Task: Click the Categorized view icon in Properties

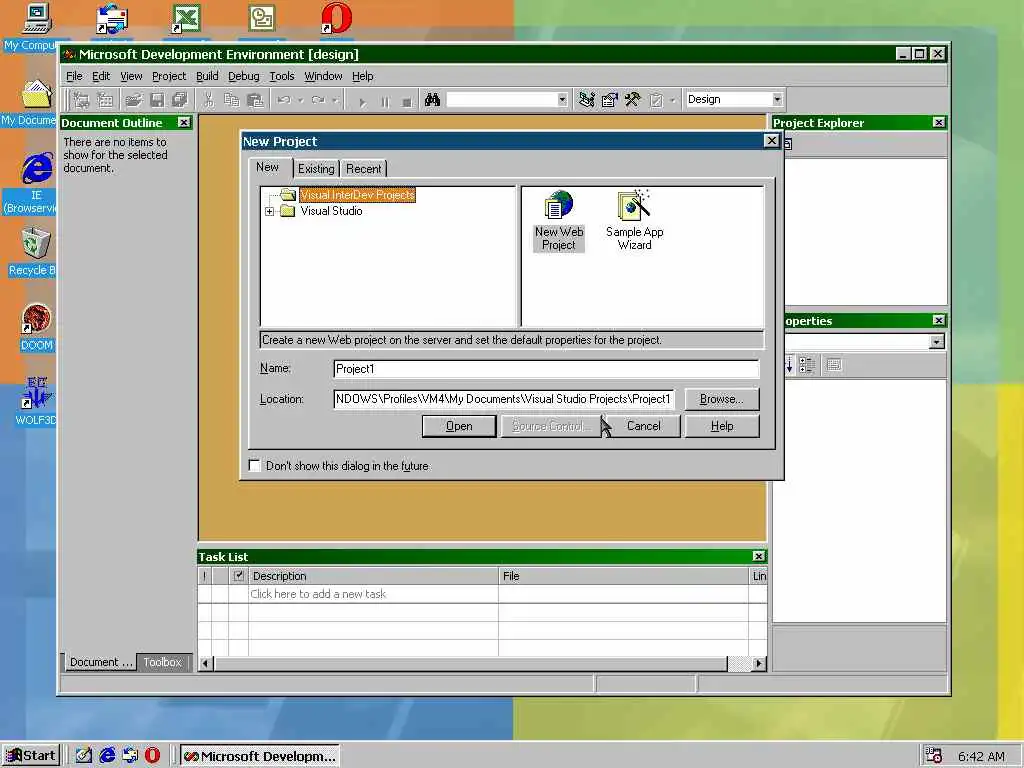Action: point(807,365)
